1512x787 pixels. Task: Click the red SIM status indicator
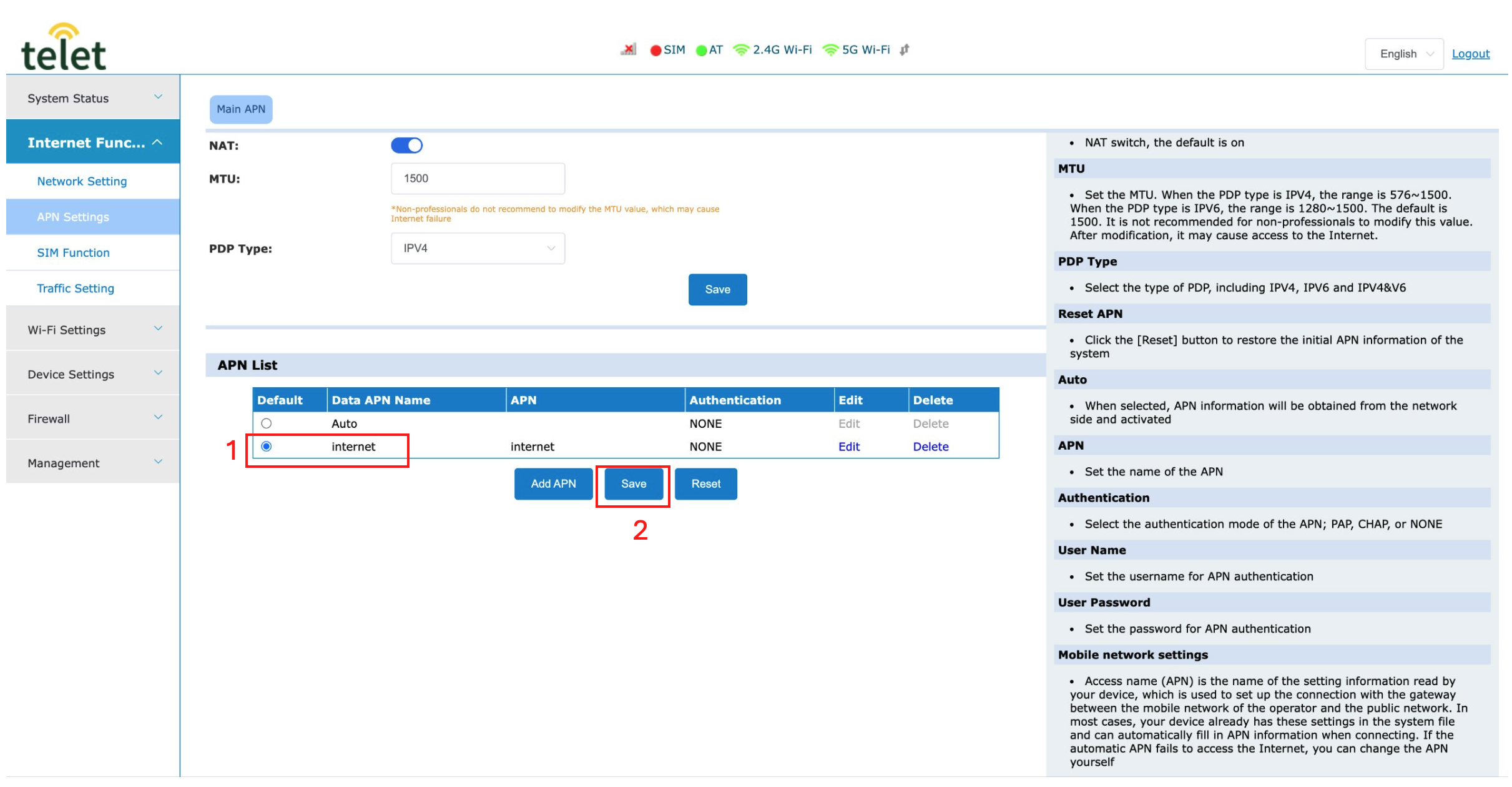coord(655,51)
